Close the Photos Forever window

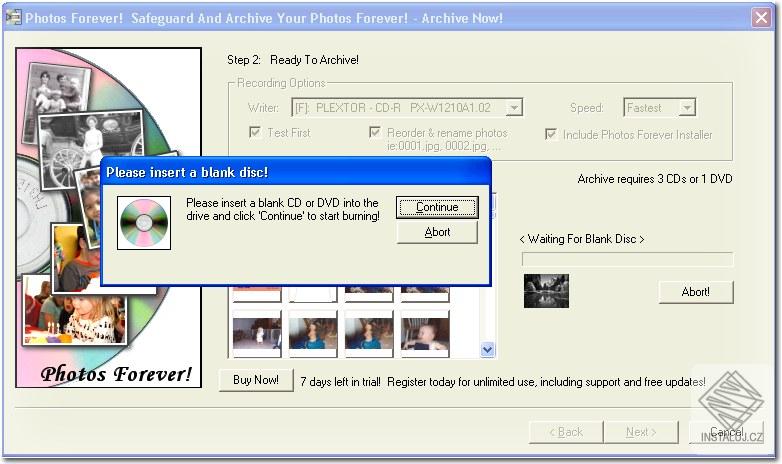tap(761, 18)
